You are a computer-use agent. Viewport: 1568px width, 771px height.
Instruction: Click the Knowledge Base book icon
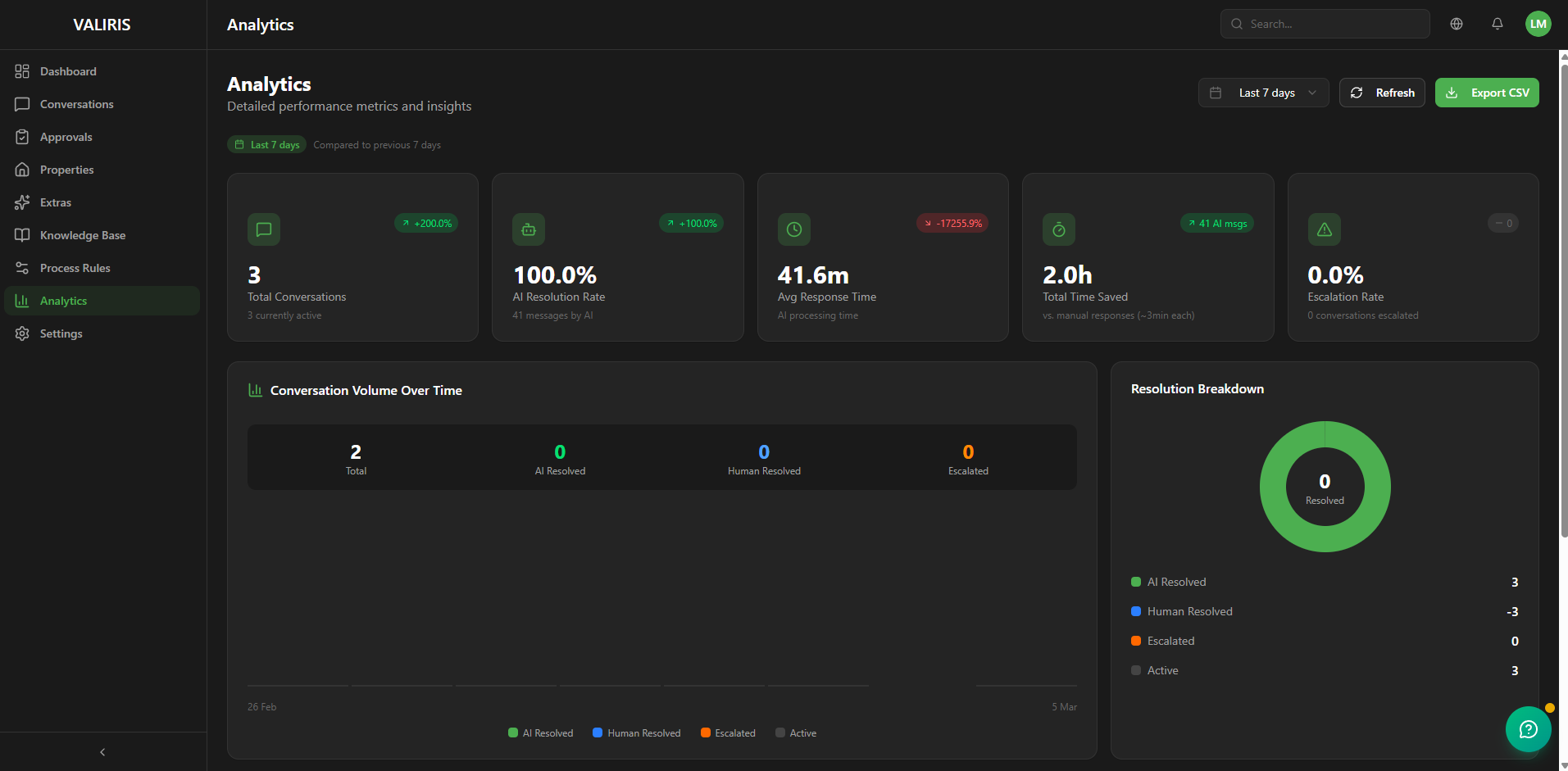23,235
